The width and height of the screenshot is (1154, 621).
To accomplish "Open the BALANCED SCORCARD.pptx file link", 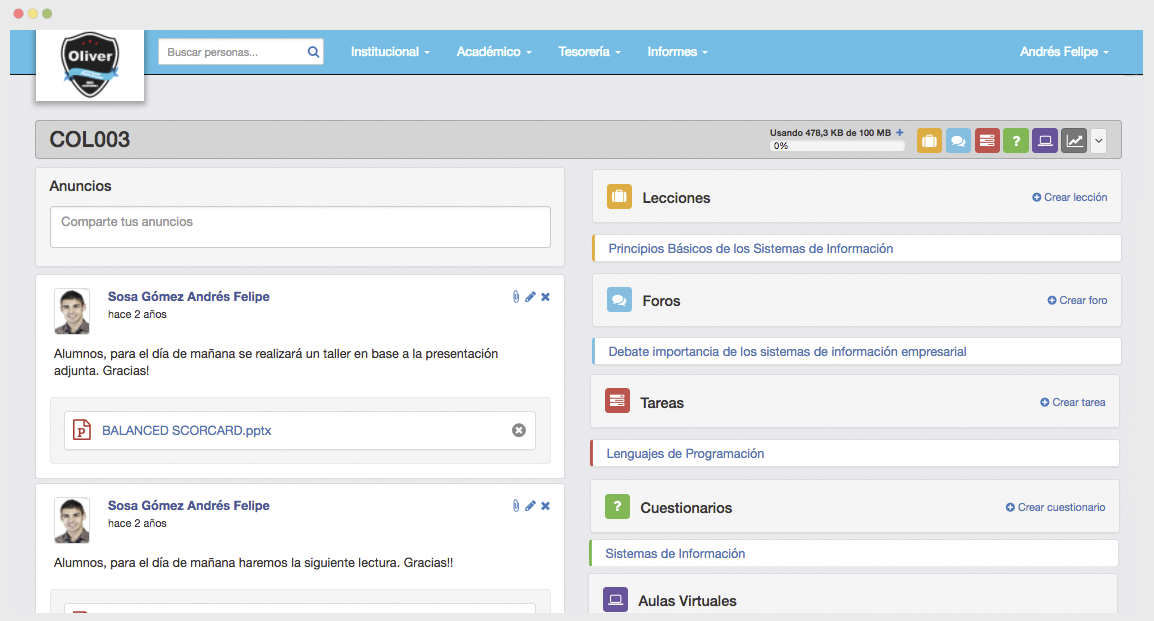I will (x=186, y=430).
